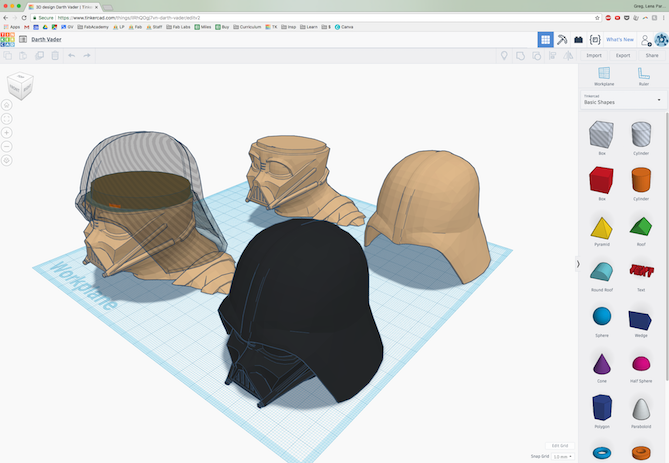Screen dimensions: 669x463
Task: Click the Flip mirror tool icon
Action: [568, 55]
